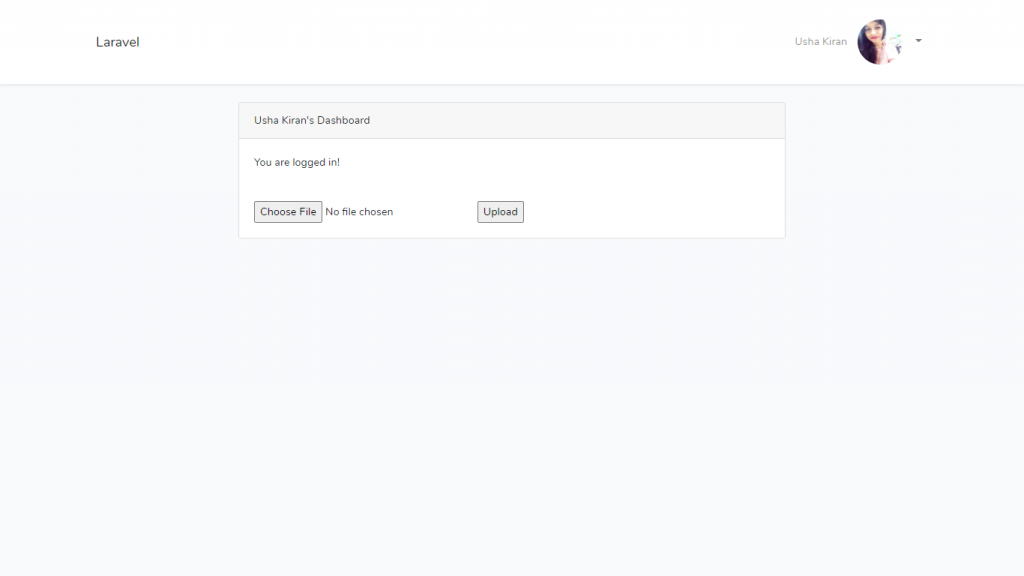Click the "You are logged in!" message

[297, 162]
